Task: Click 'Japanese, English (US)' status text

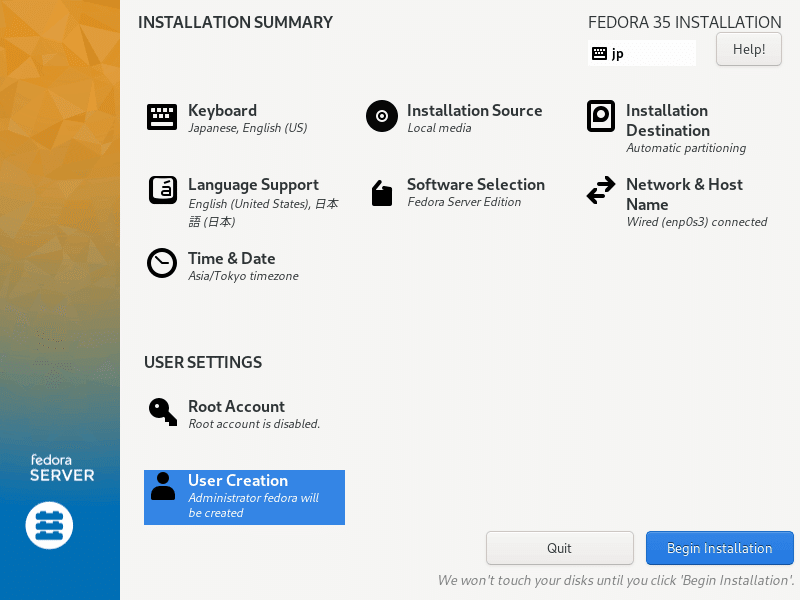Action: point(248,128)
